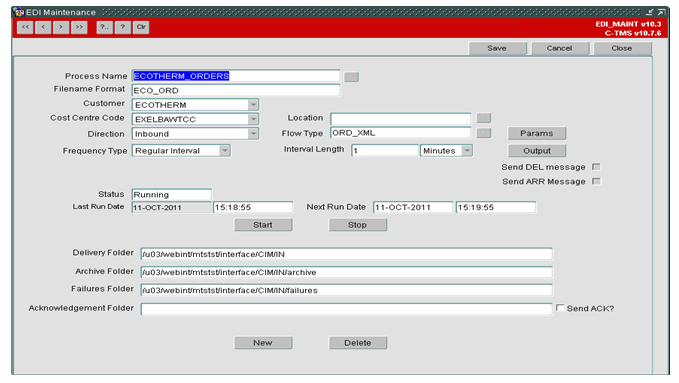
Task: Create a New EDI process
Action: click(x=263, y=343)
